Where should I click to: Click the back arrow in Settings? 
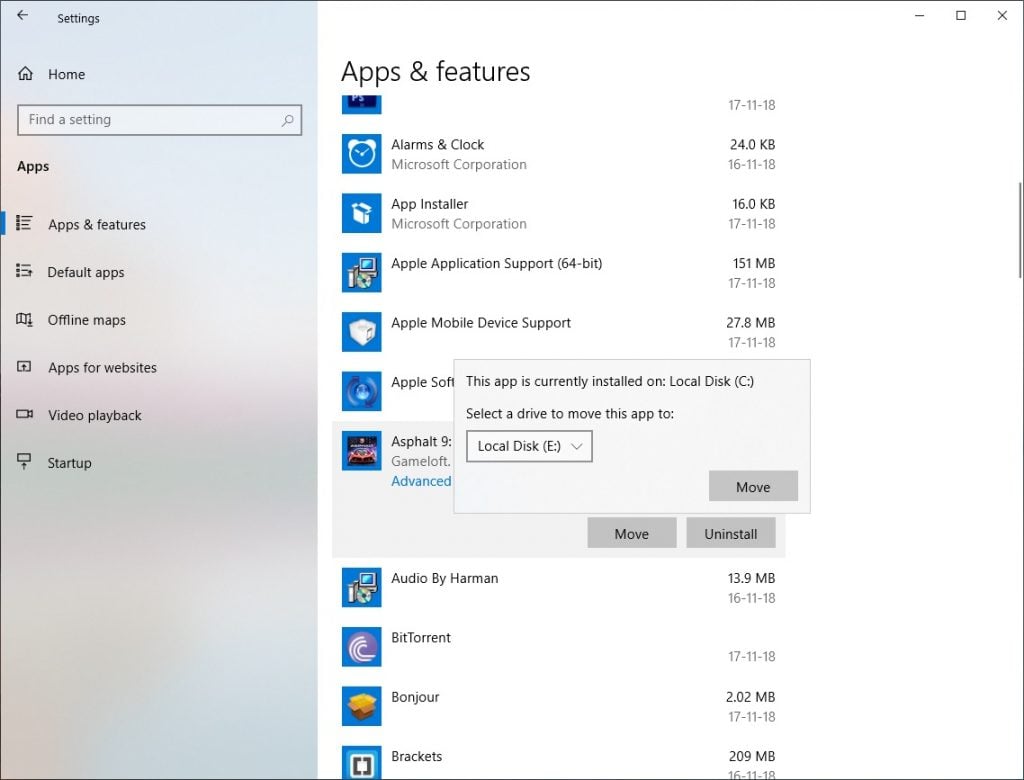[23, 16]
